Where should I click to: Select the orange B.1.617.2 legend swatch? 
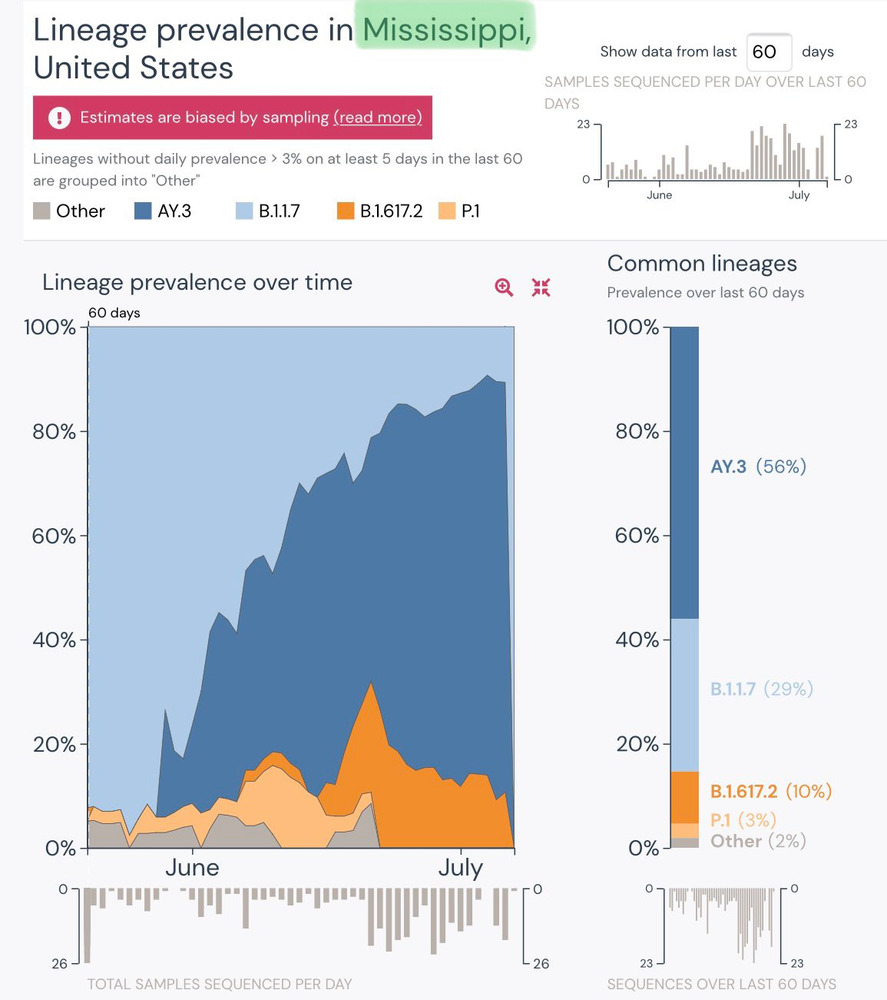click(x=345, y=211)
